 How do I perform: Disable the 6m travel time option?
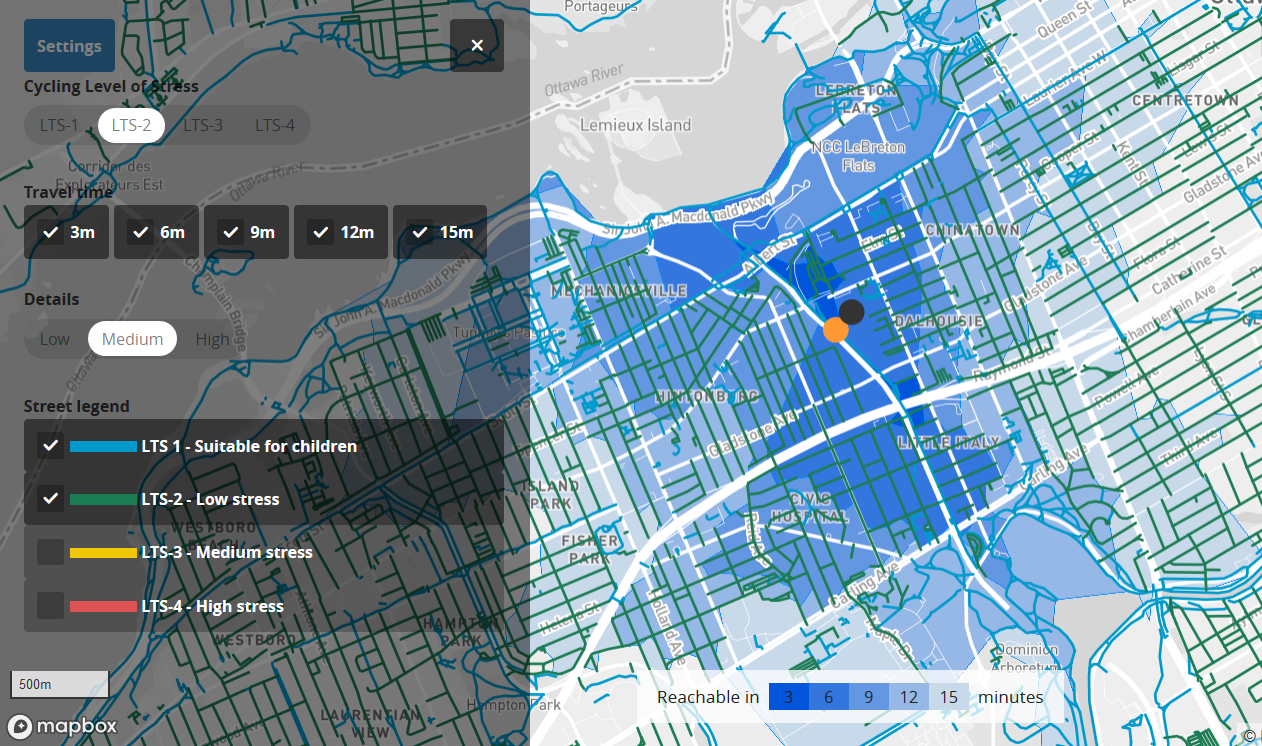point(156,231)
